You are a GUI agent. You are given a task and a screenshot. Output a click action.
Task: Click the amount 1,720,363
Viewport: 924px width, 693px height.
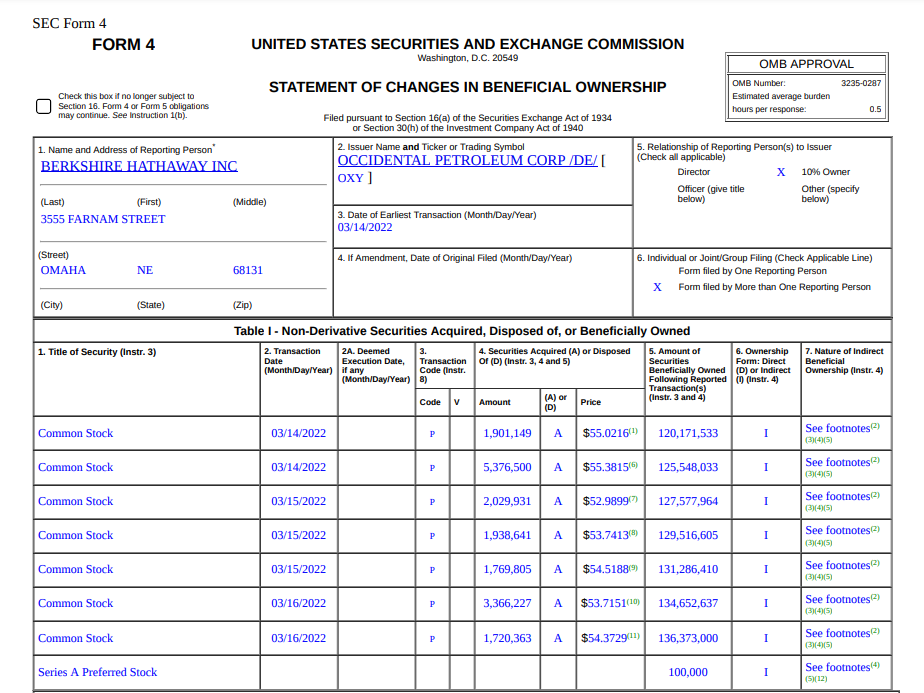tap(507, 638)
